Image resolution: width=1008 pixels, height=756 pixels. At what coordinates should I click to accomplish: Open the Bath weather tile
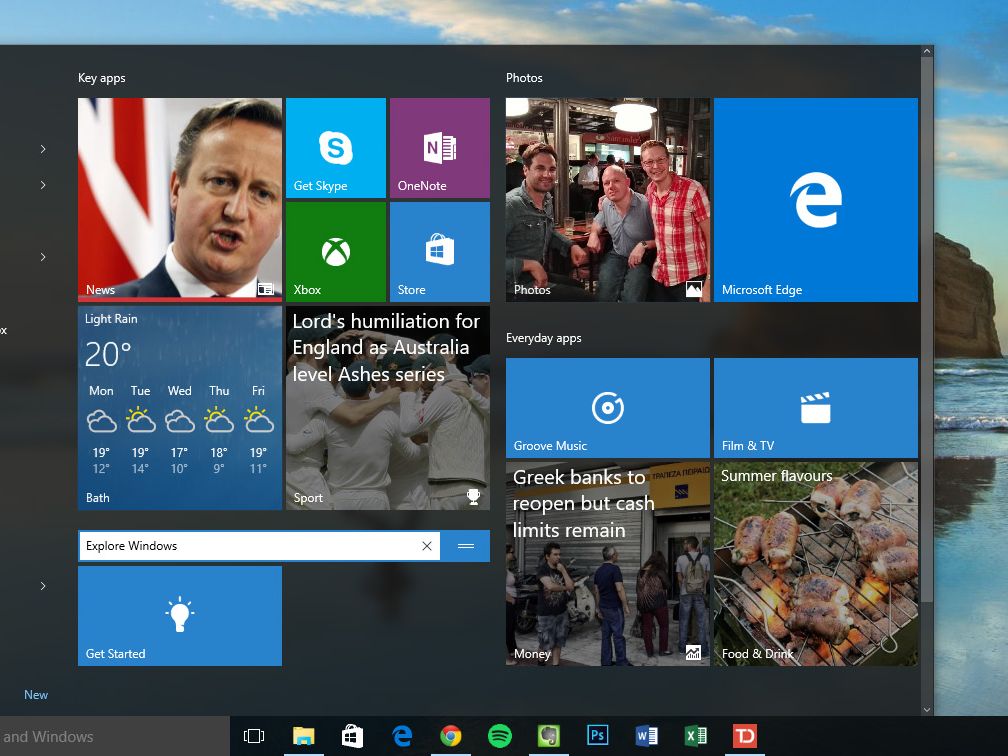tap(180, 408)
